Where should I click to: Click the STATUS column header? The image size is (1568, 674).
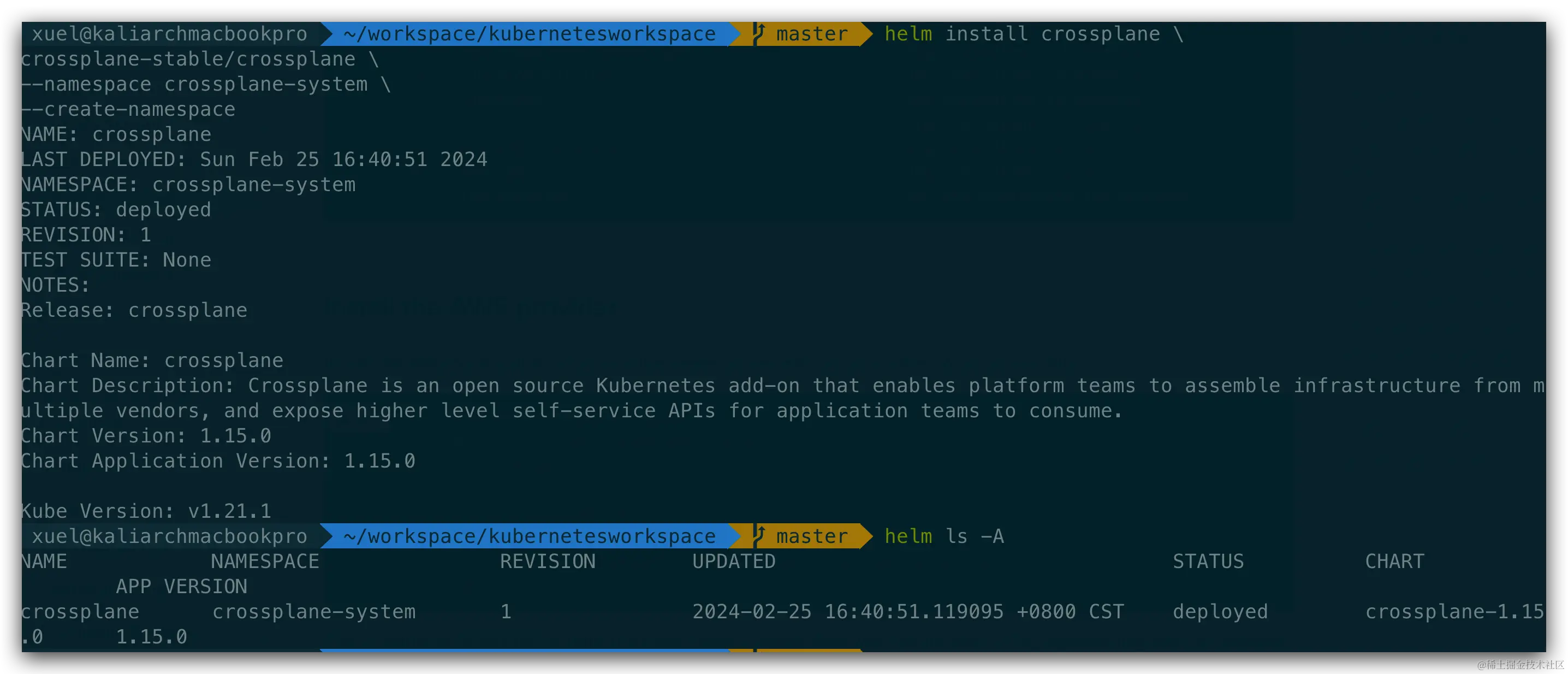pos(1208,561)
